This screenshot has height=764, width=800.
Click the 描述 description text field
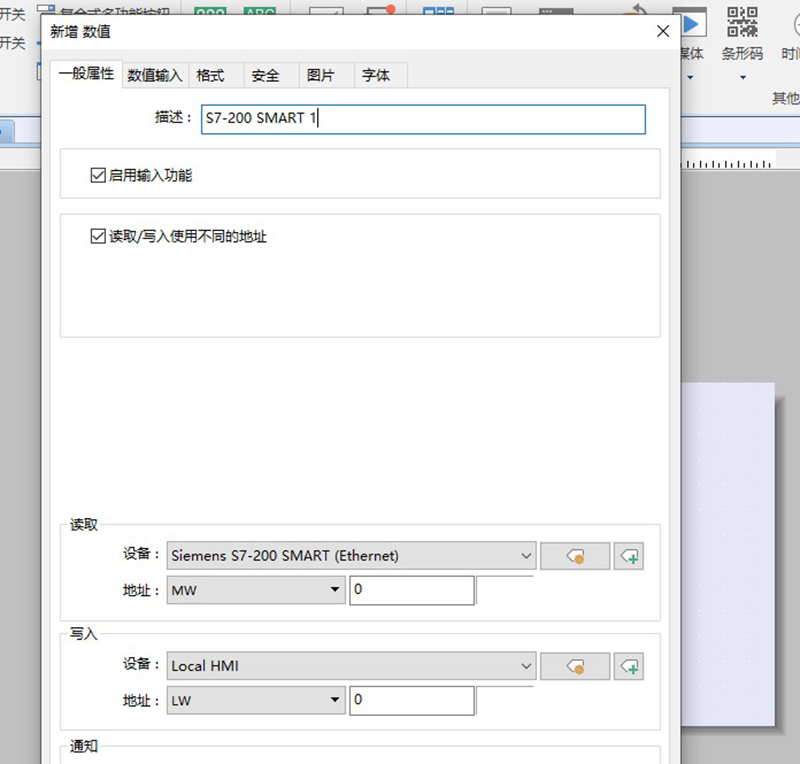tap(423, 119)
